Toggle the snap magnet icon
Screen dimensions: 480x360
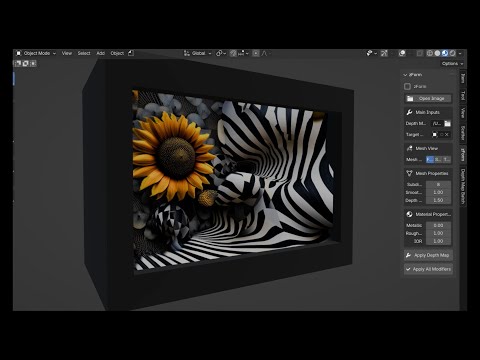[x=233, y=53]
